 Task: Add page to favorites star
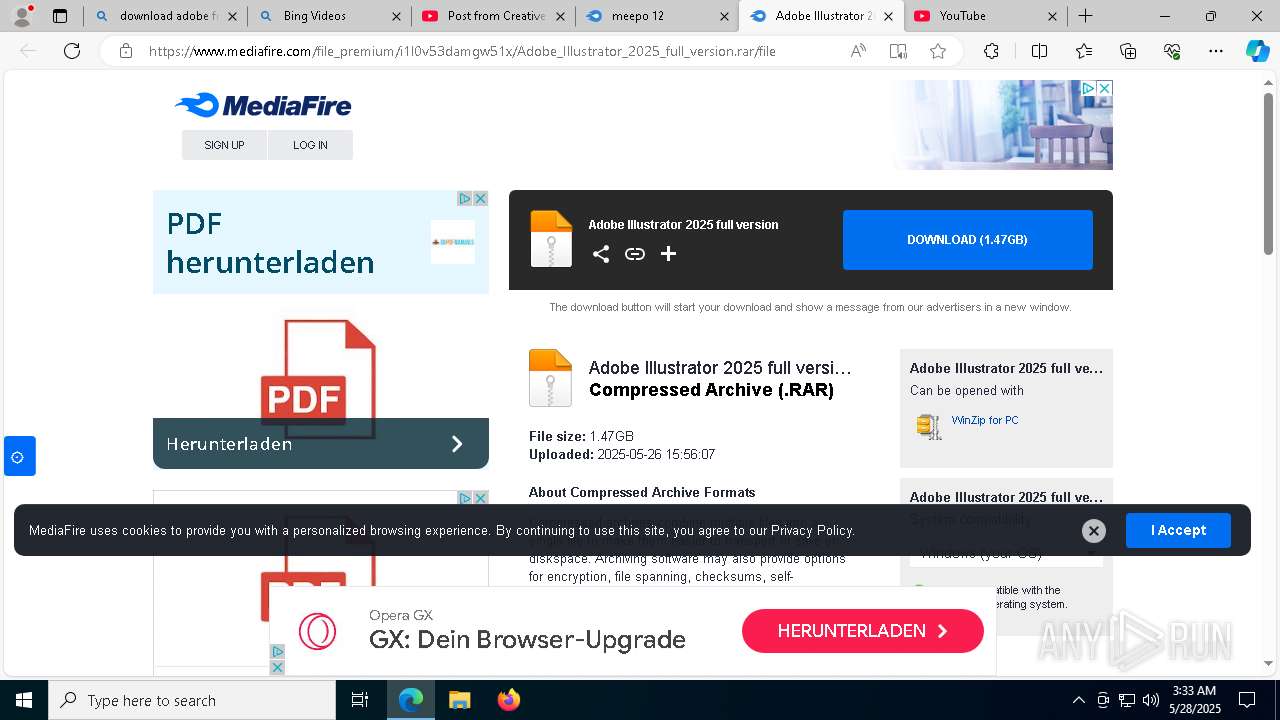(x=938, y=51)
